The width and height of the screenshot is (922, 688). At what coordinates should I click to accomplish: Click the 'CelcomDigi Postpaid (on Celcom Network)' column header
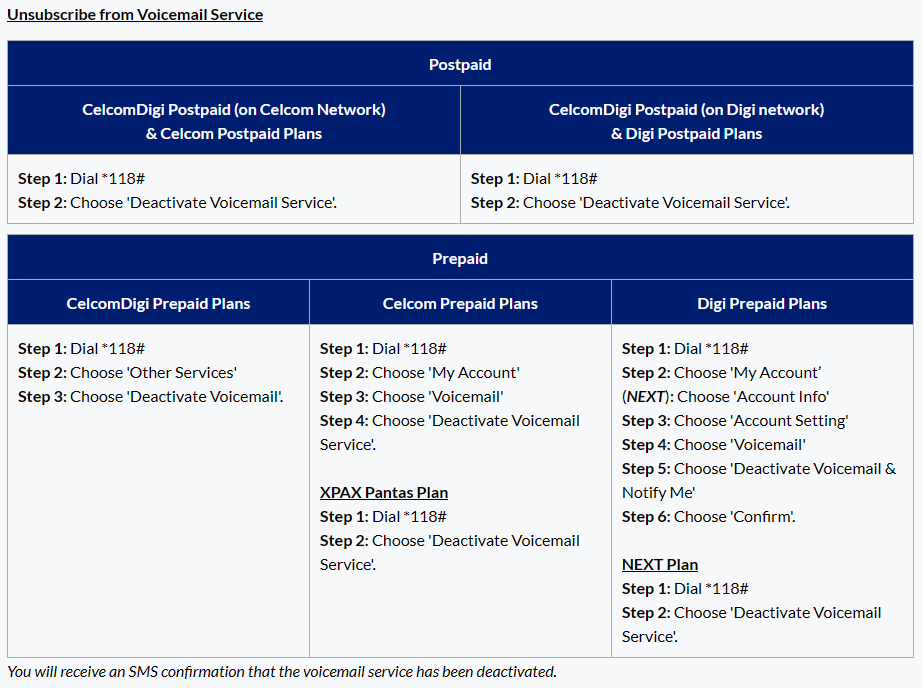234,110
